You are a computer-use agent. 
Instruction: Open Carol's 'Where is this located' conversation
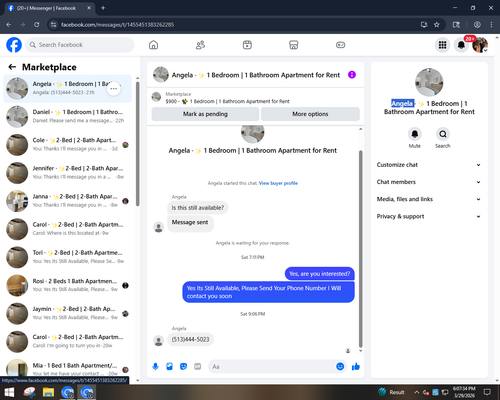click(67, 229)
